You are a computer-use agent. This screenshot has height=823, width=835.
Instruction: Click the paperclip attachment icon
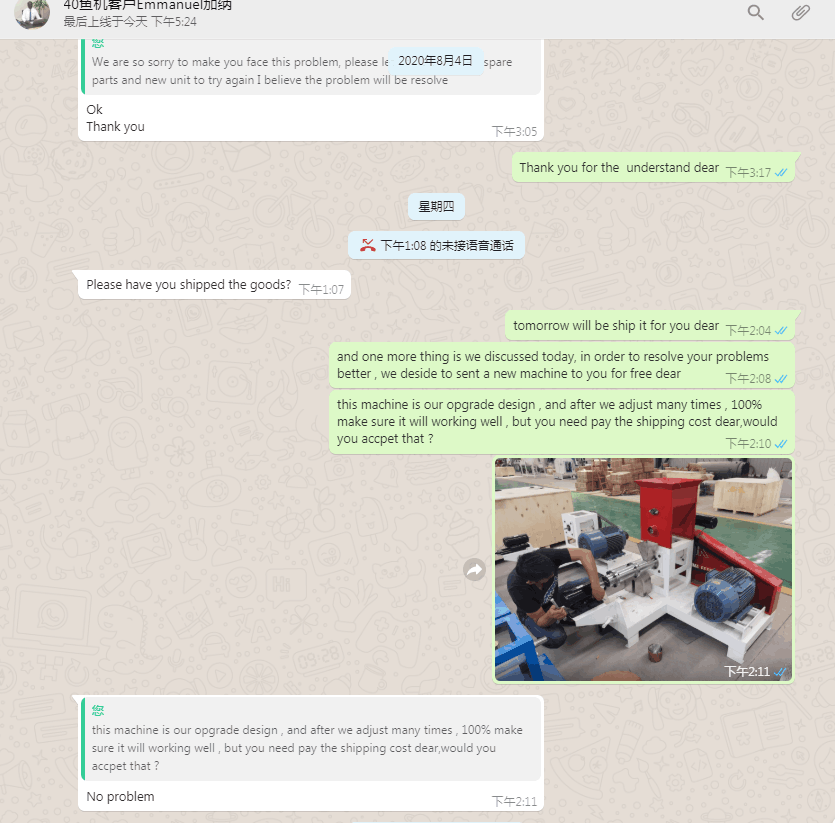pos(800,12)
